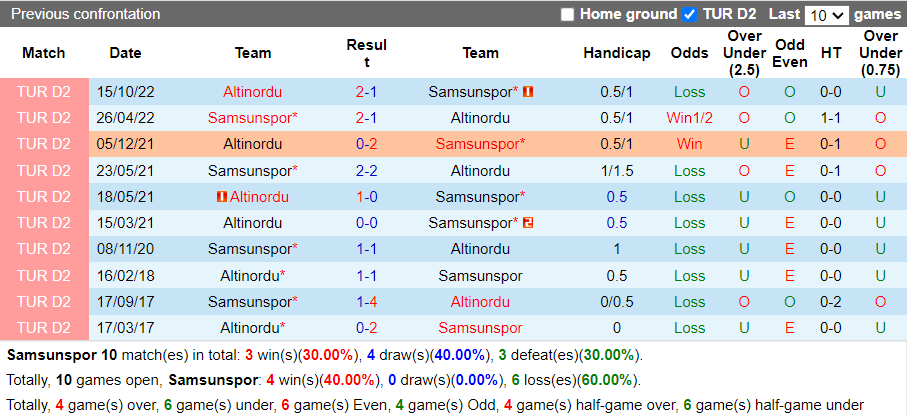Click the 1-1 HT score on 26/04/22 row

click(x=831, y=118)
